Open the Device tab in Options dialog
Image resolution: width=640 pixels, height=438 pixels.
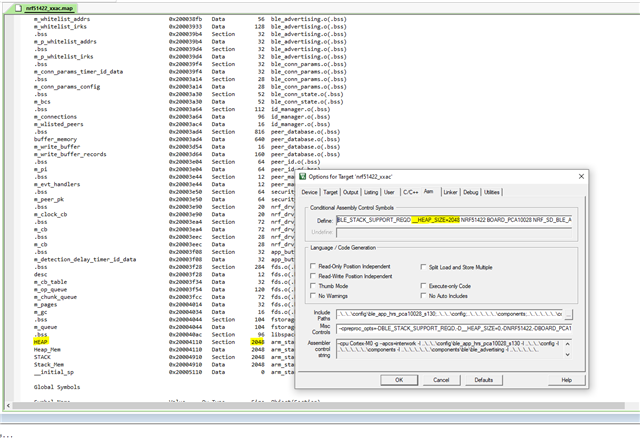click(309, 192)
